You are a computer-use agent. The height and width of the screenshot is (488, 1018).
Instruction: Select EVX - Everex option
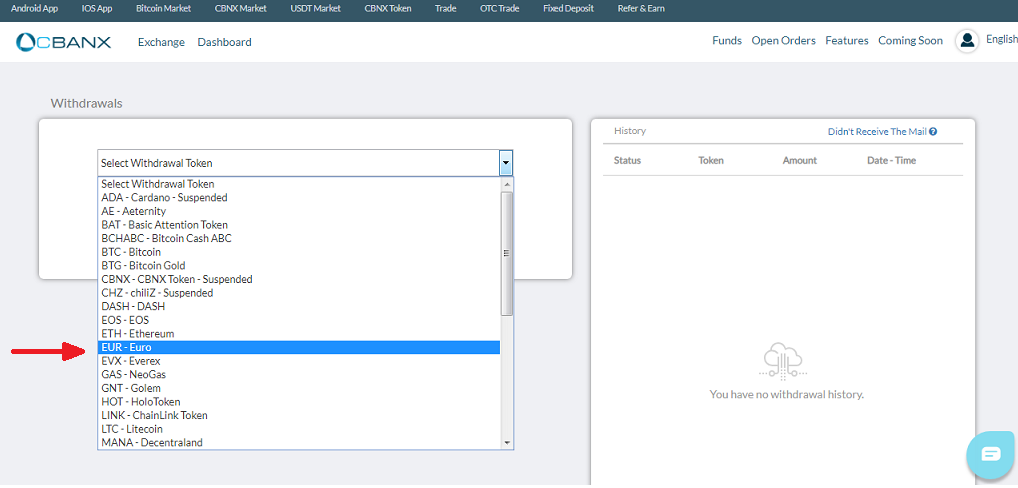pyautogui.click(x=299, y=361)
